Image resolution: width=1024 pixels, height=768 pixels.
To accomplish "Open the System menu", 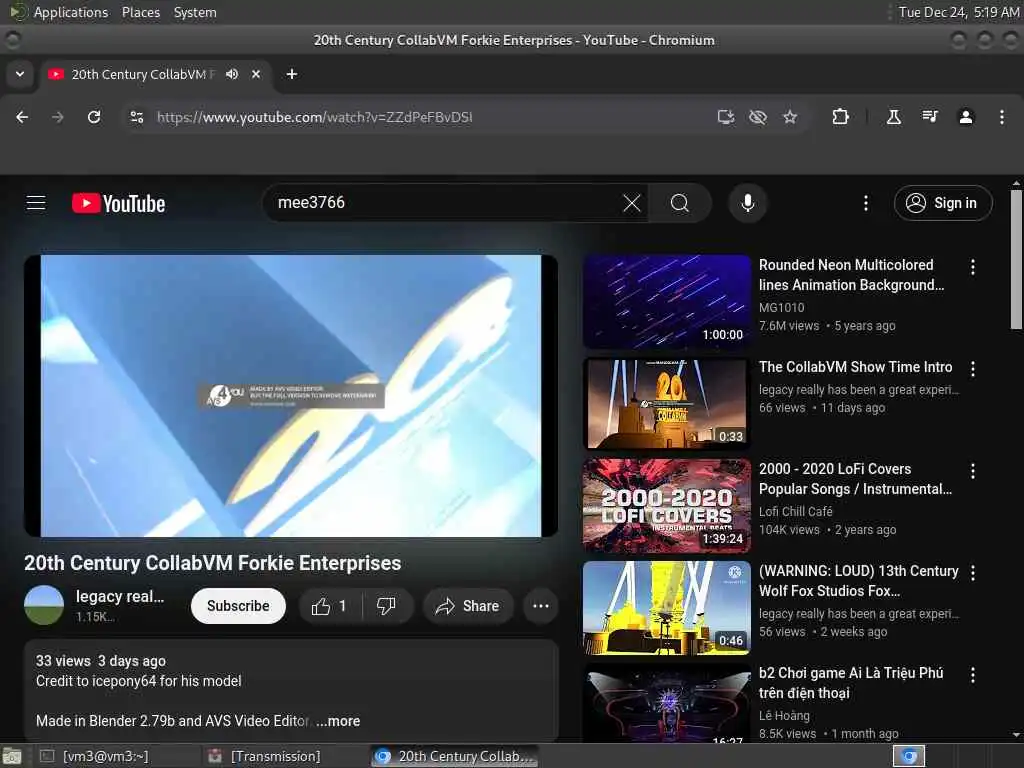I will point(195,12).
